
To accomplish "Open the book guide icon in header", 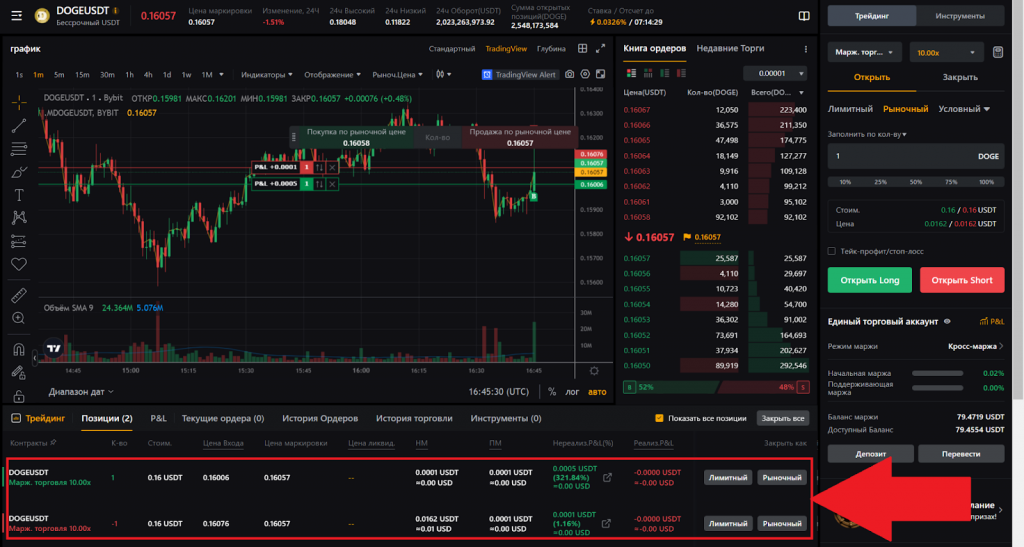I will click(804, 16).
